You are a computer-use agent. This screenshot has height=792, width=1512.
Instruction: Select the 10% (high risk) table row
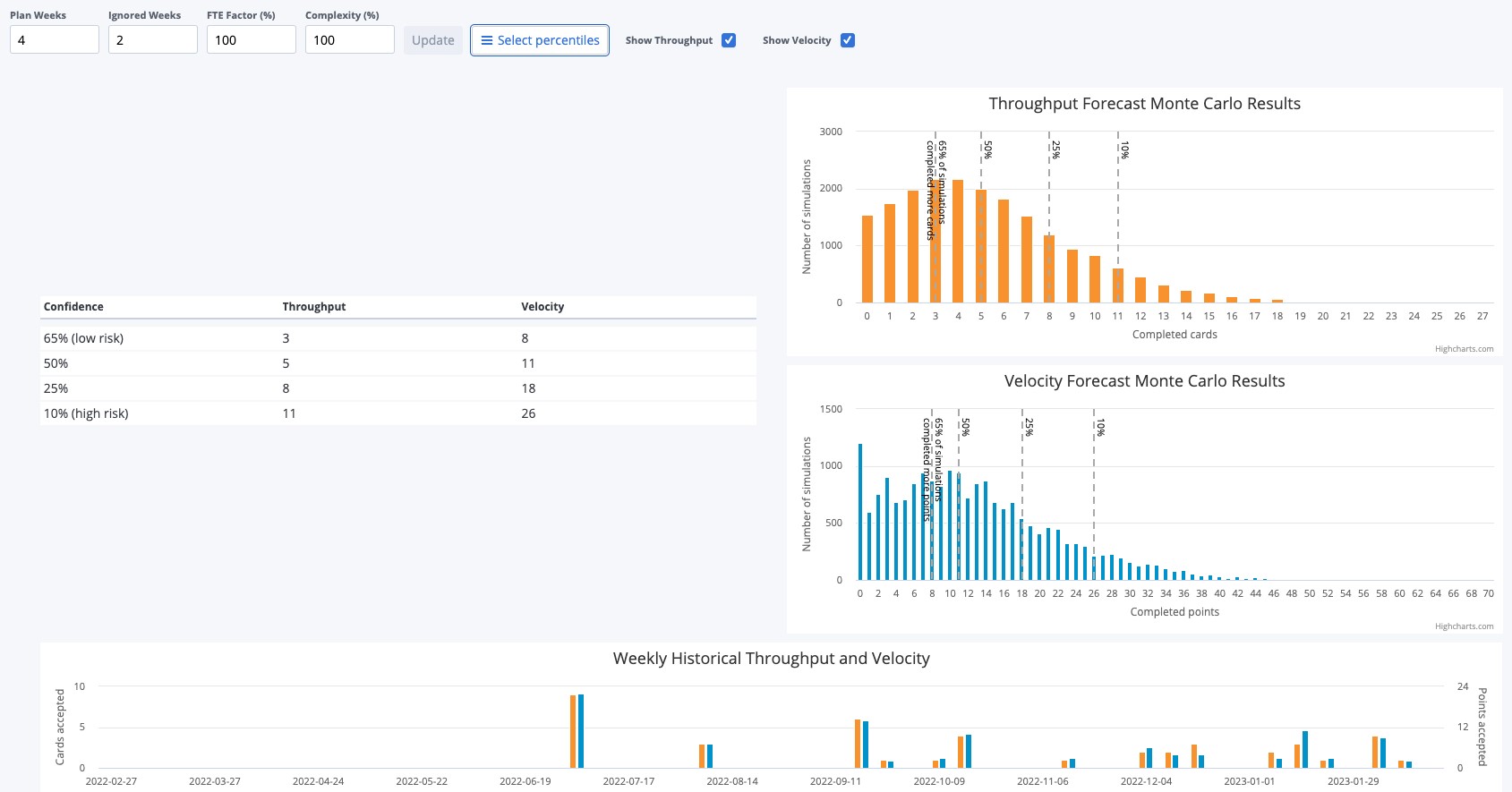pyautogui.click(x=398, y=413)
